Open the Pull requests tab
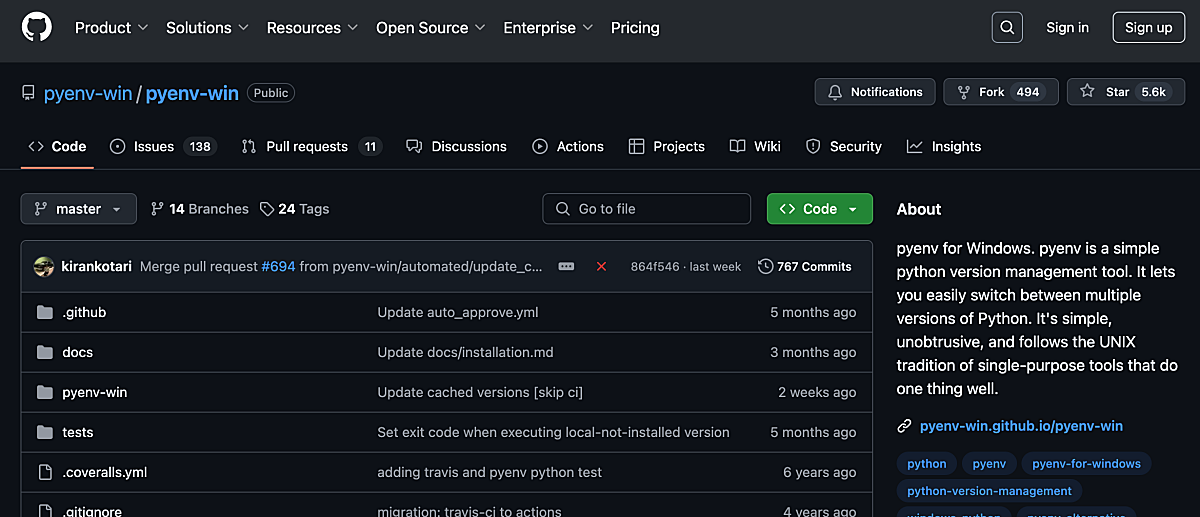This screenshot has height=517, width=1200. [x=311, y=146]
